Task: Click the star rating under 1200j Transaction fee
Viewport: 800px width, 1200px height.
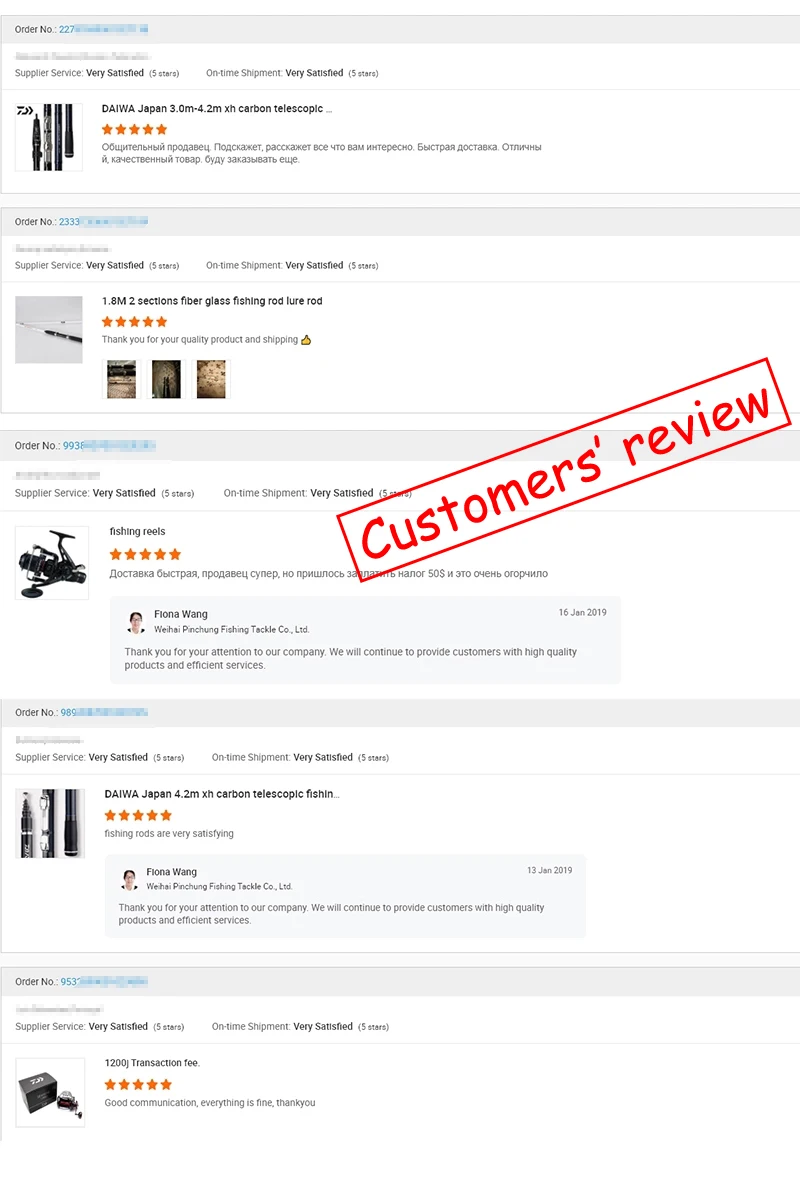Action: 138,1084
